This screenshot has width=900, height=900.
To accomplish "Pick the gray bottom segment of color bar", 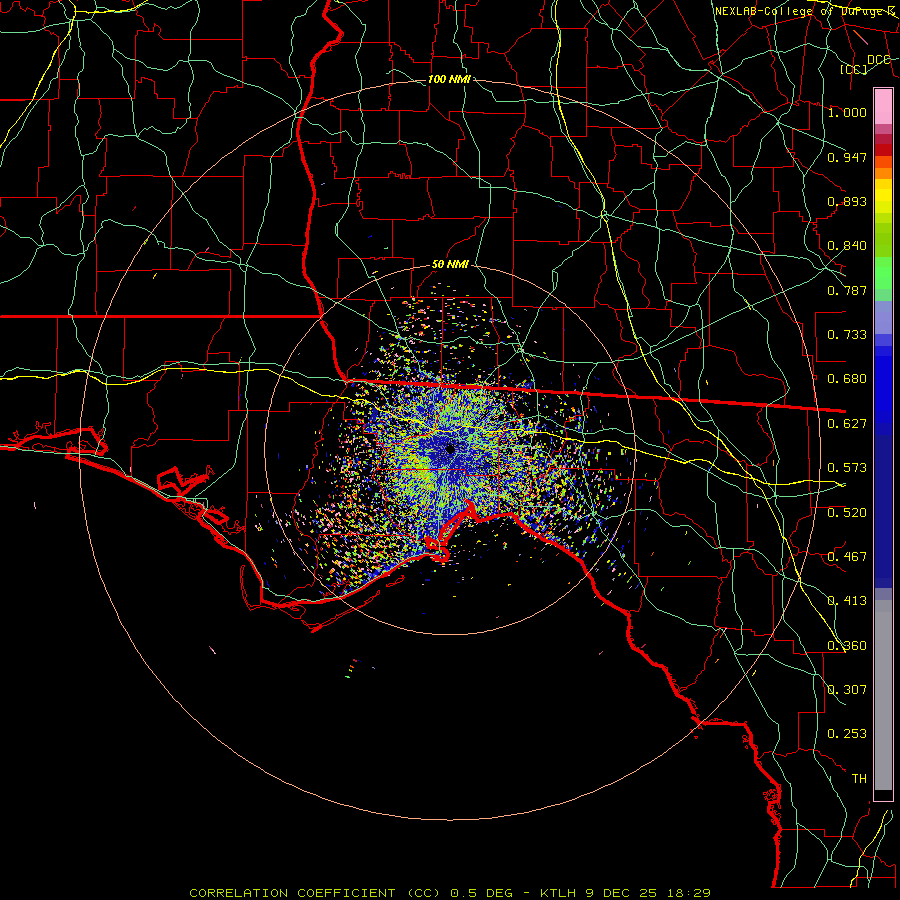I will pyautogui.click(x=883, y=695).
